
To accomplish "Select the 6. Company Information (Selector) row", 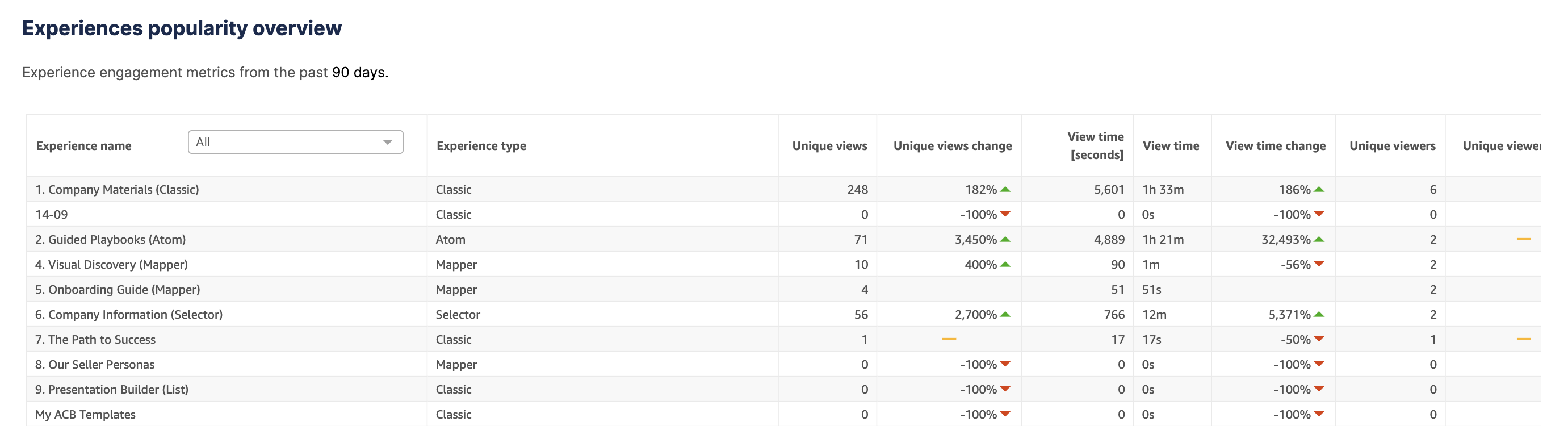I will 128,315.
